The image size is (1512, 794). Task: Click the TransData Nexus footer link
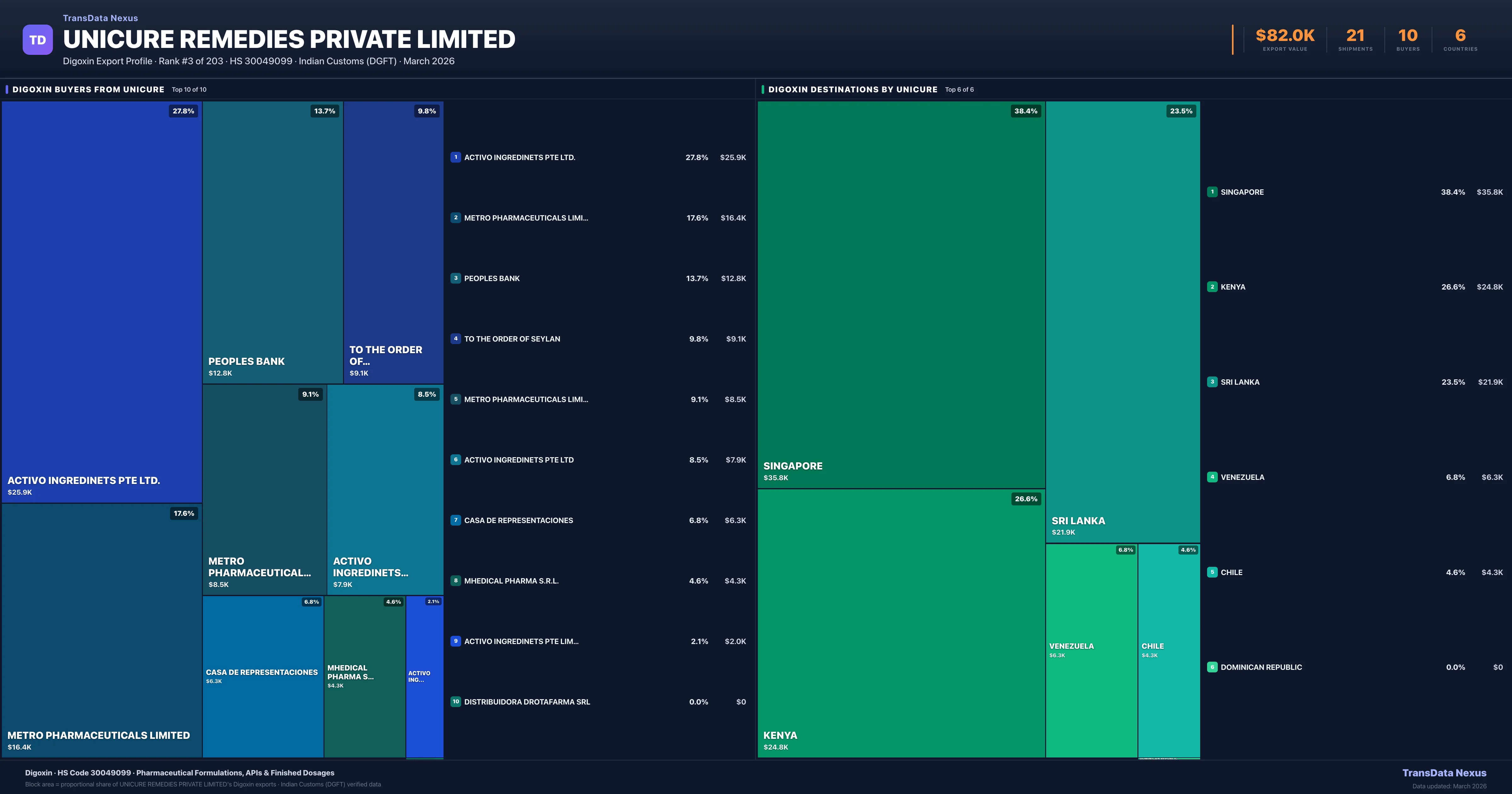[1445, 773]
